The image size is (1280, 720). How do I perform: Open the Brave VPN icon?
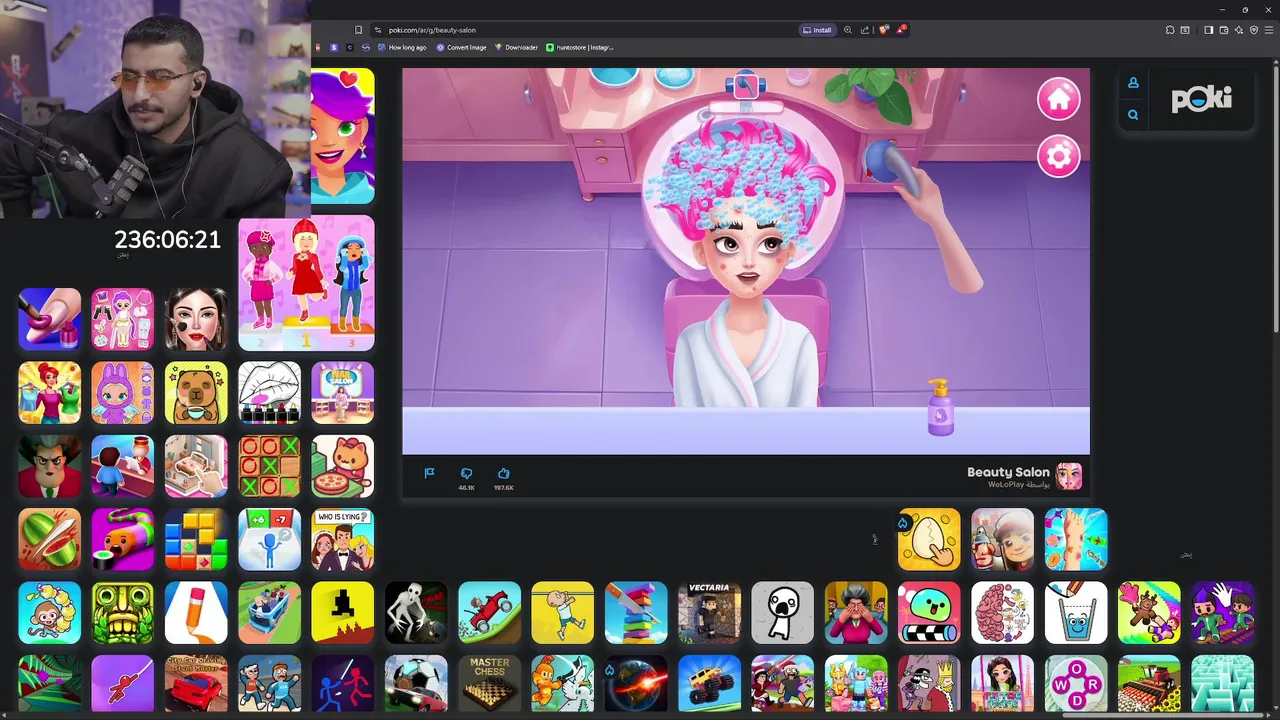pyautogui.click(x=1254, y=30)
